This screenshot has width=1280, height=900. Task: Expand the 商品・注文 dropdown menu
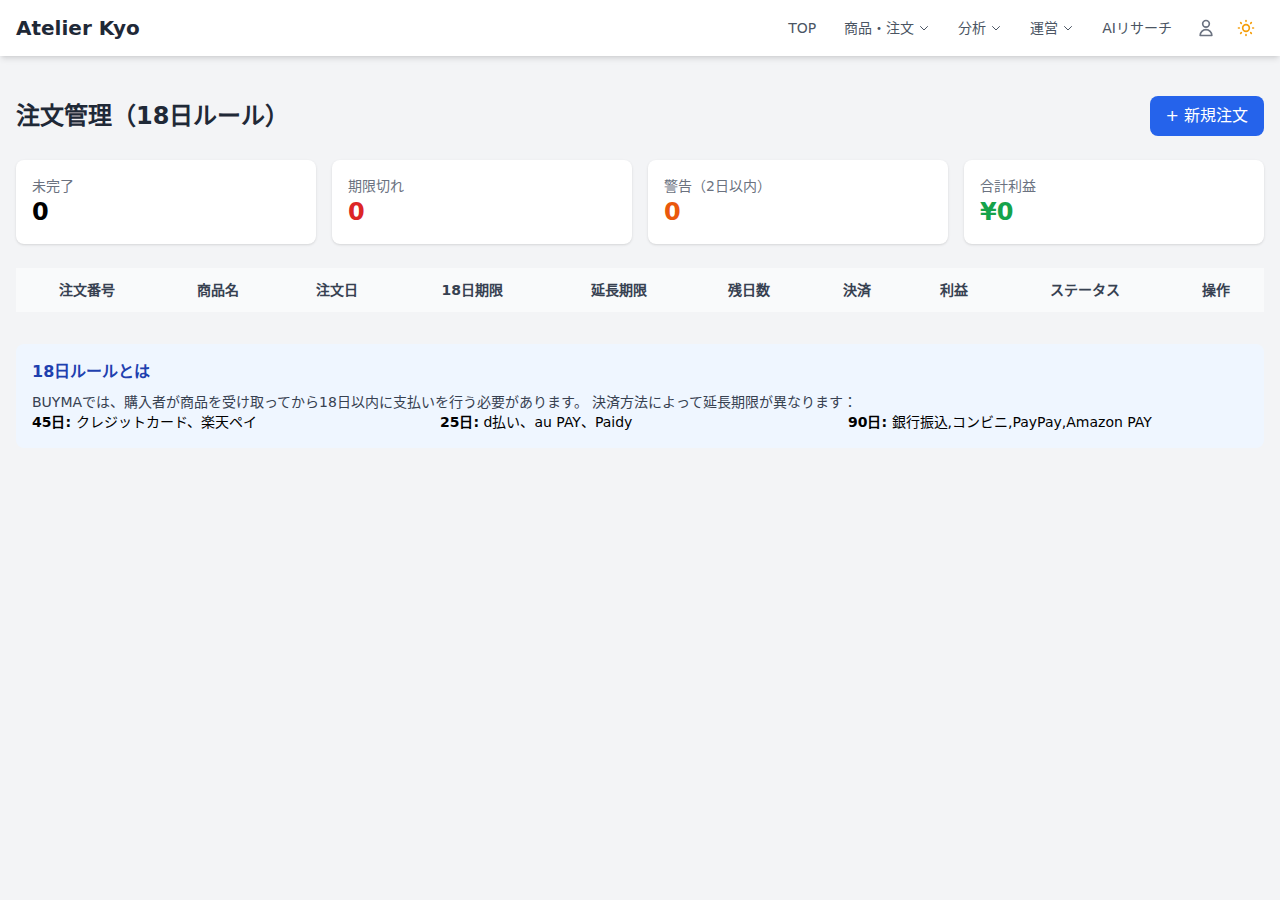click(x=886, y=28)
